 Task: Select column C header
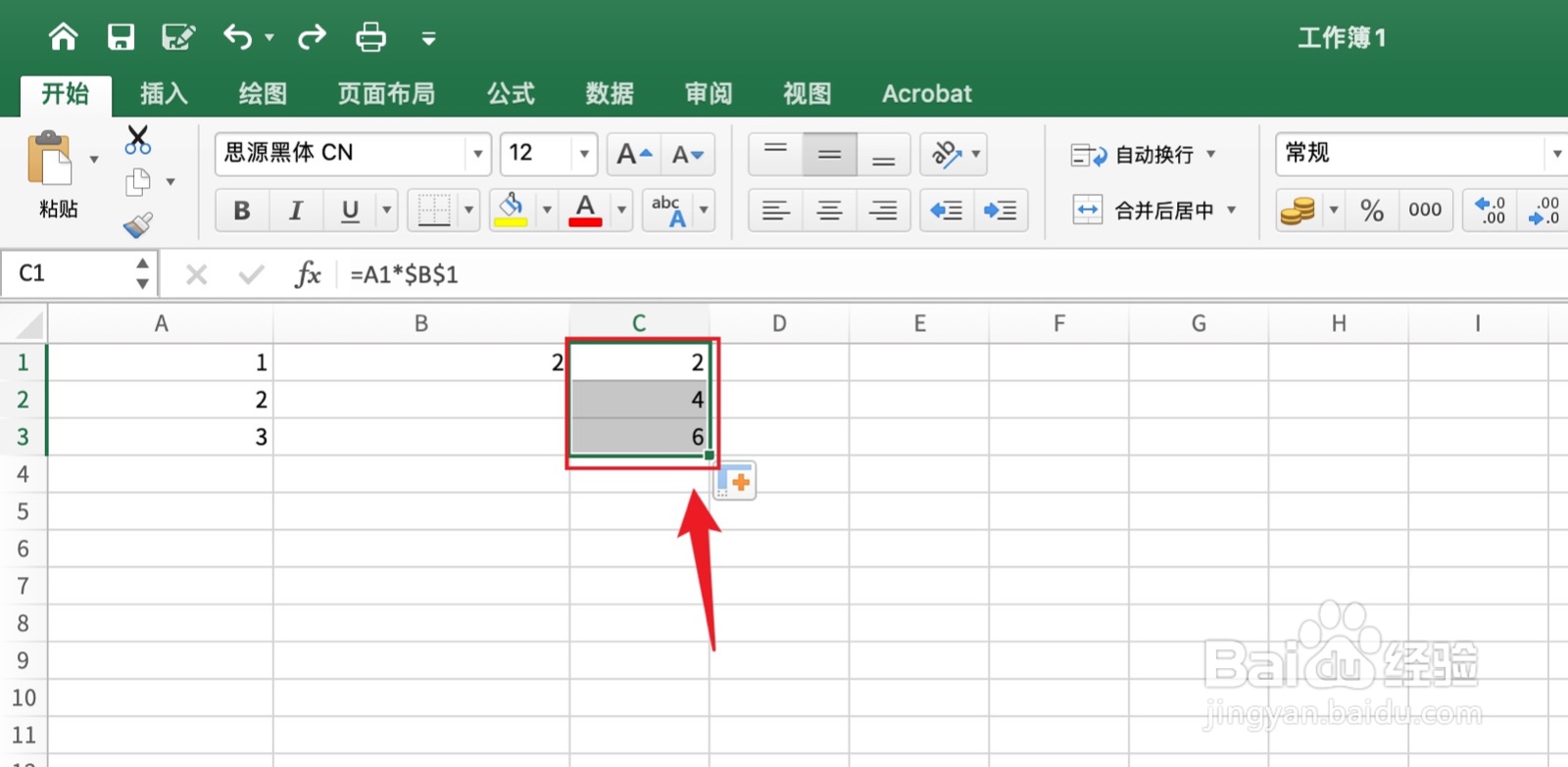click(x=639, y=323)
